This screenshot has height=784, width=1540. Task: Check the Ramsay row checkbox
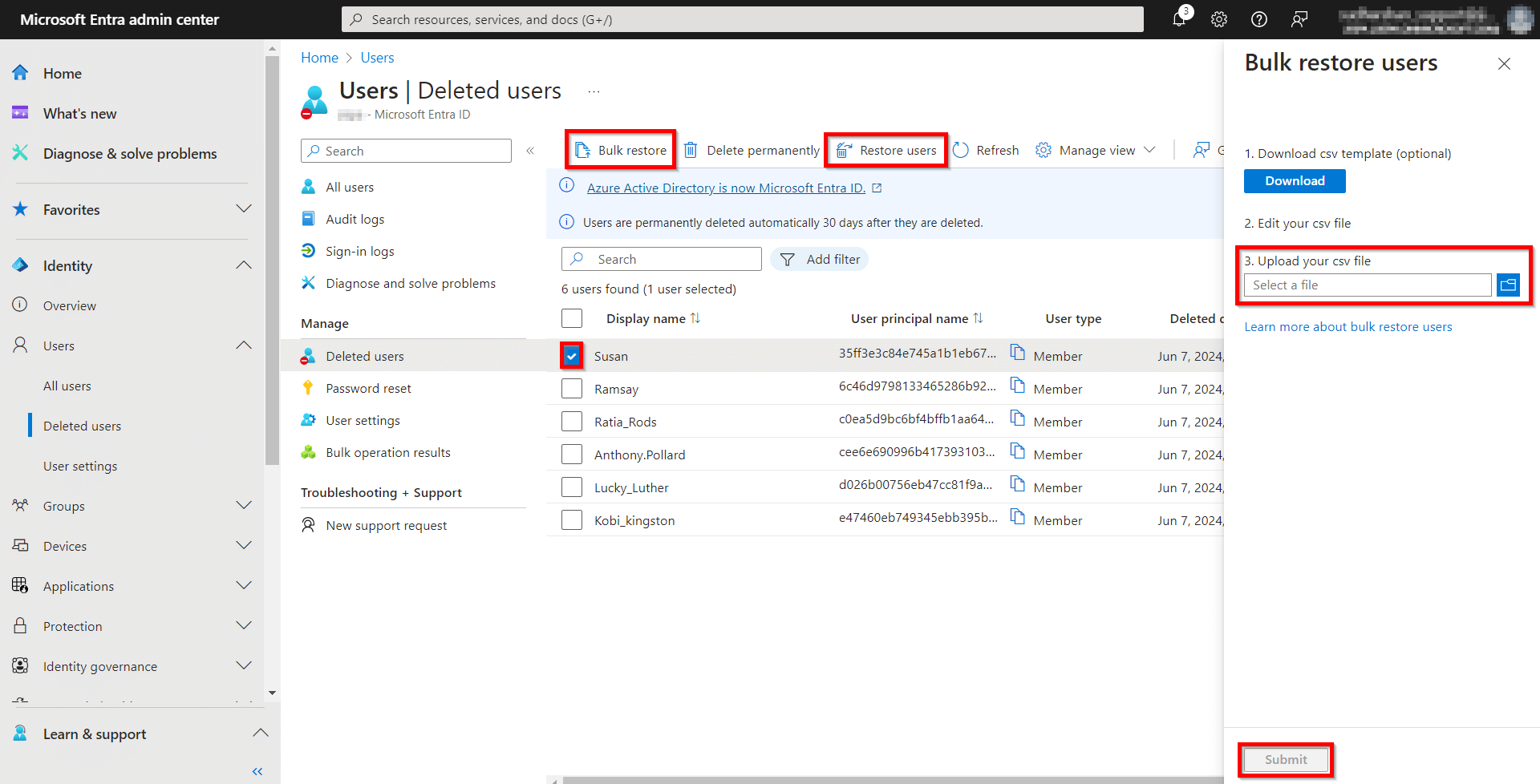[572, 388]
